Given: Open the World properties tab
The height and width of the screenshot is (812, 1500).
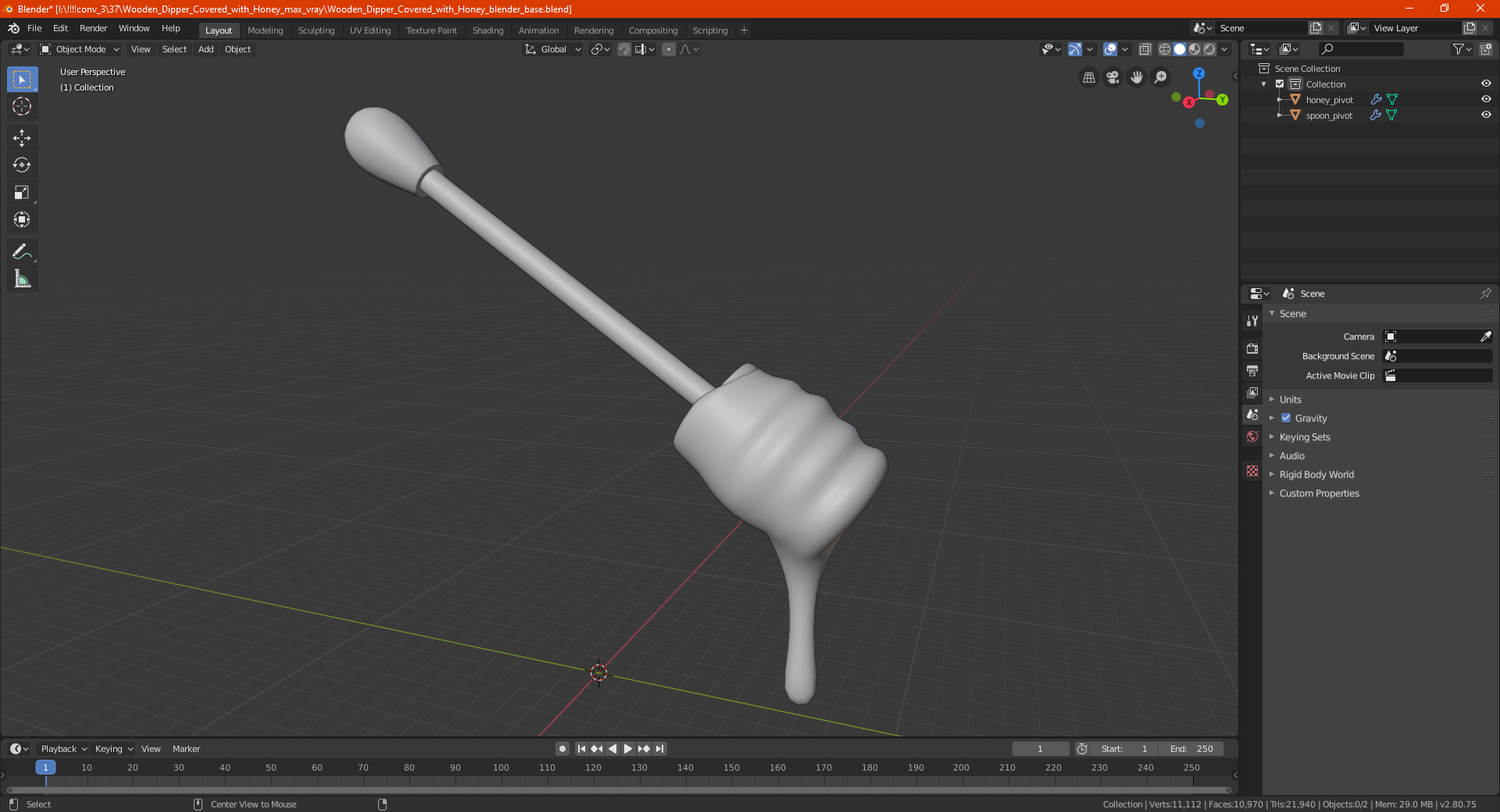Looking at the screenshot, I should (x=1252, y=436).
